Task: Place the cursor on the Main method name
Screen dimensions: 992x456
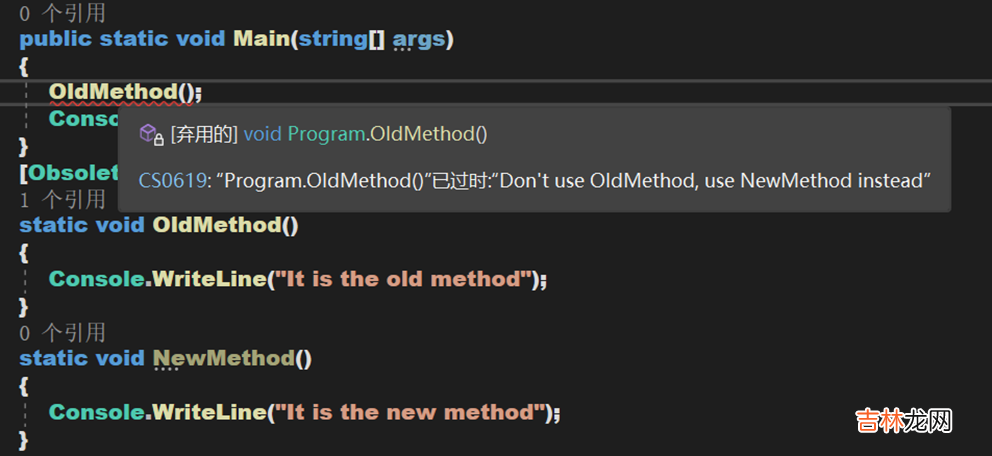Action: 259,39
